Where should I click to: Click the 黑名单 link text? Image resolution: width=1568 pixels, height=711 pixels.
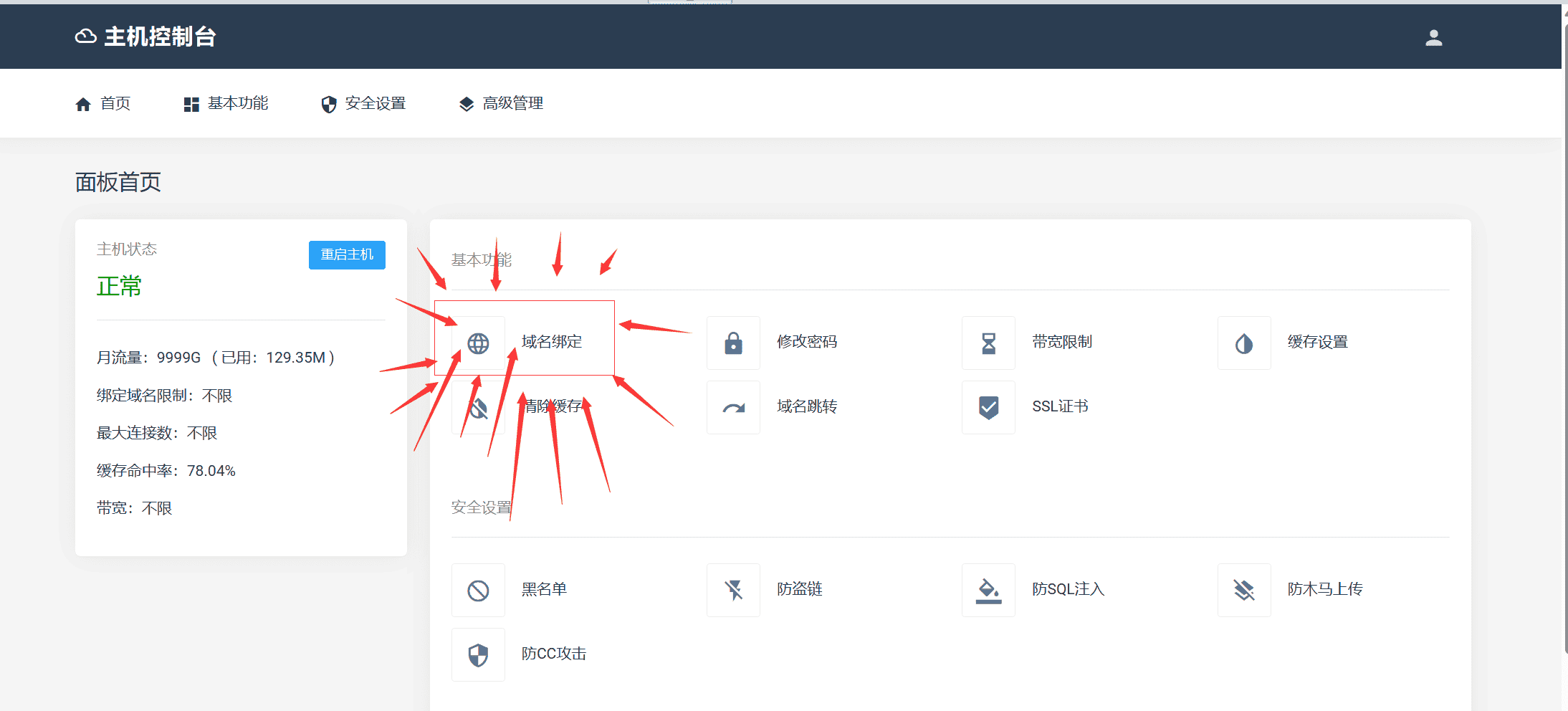click(544, 589)
